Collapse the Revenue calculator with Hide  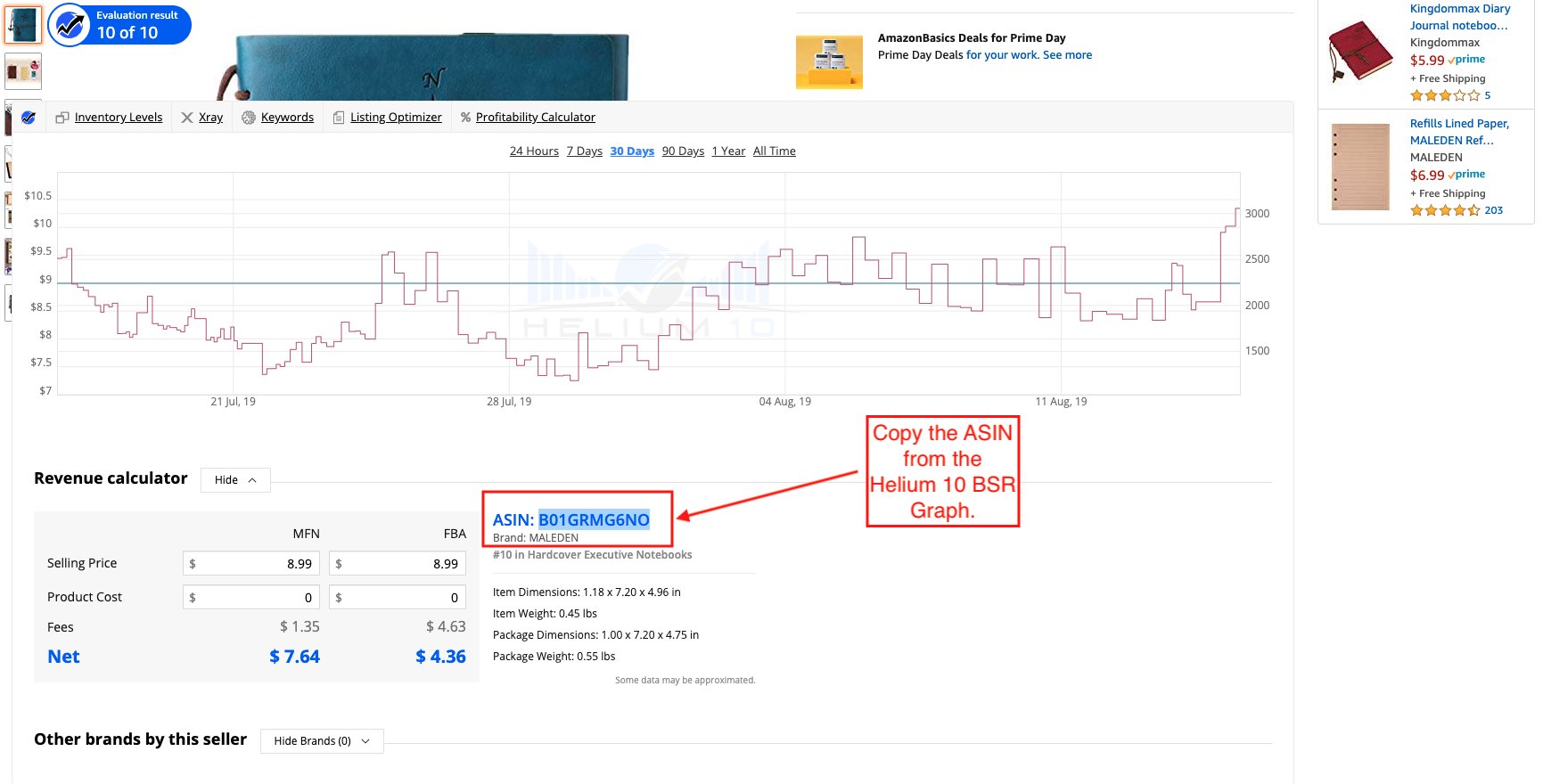tap(235, 480)
